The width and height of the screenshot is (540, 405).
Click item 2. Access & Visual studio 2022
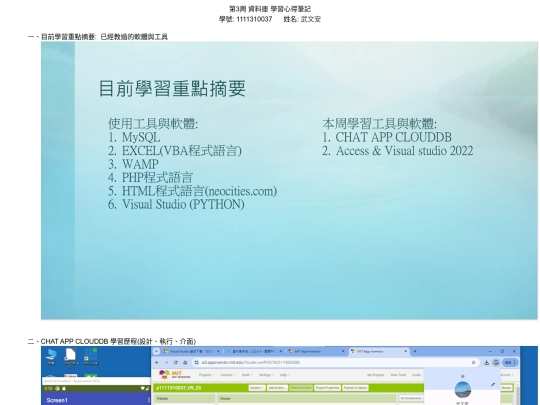[398, 150]
